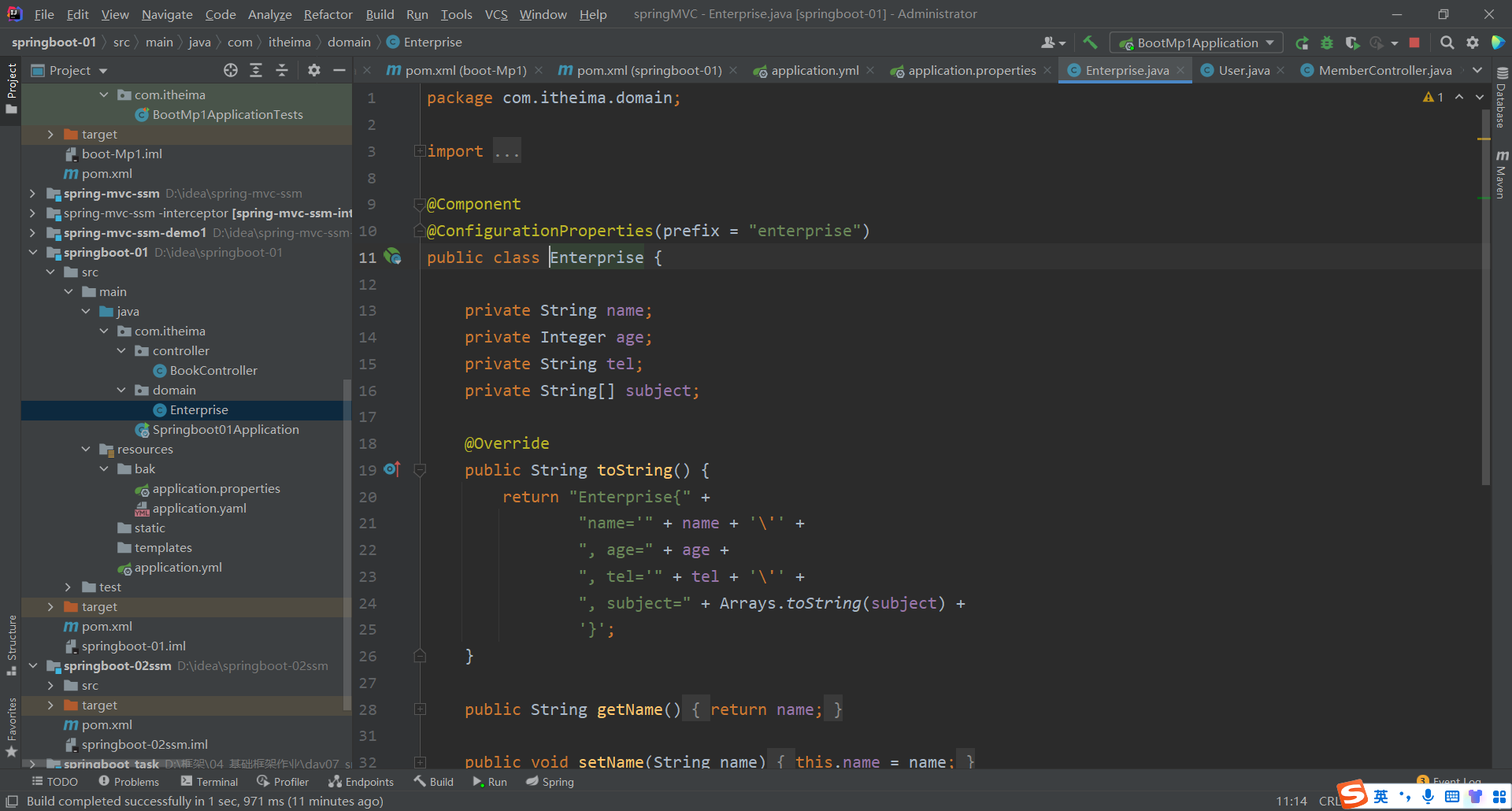Open the VCS menu

(496, 14)
